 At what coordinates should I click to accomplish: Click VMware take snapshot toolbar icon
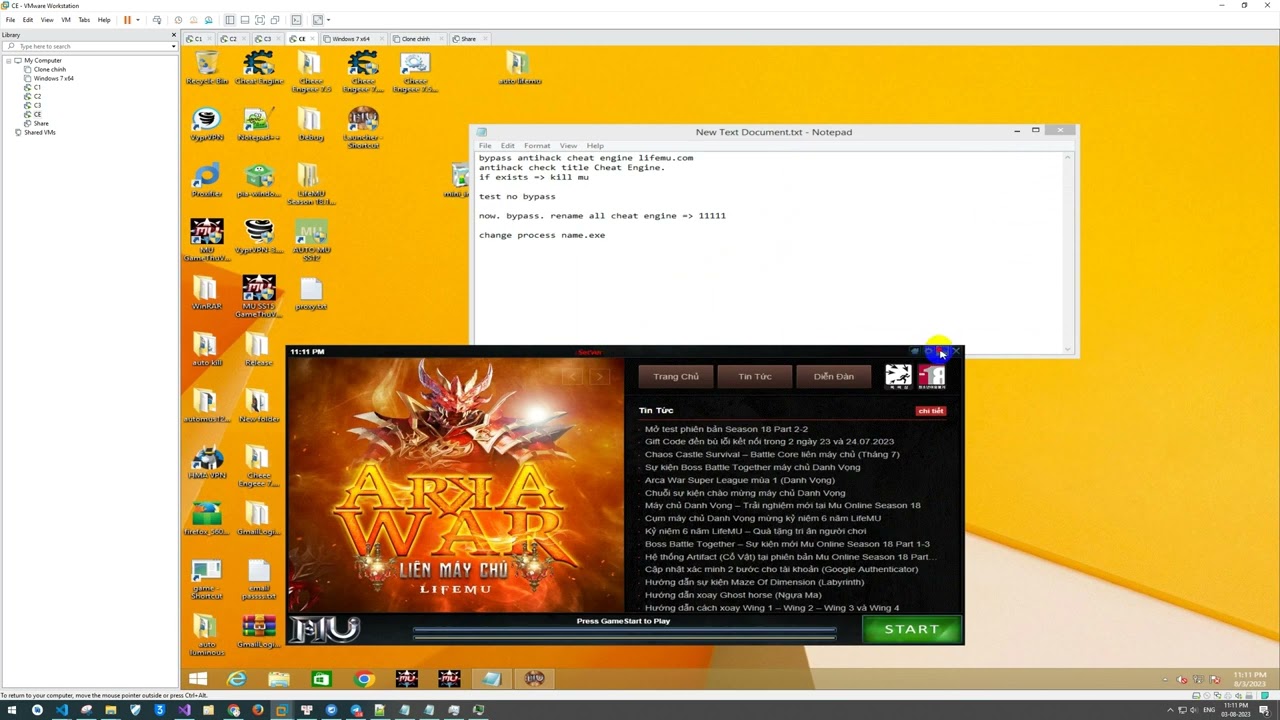click(179, 20)
